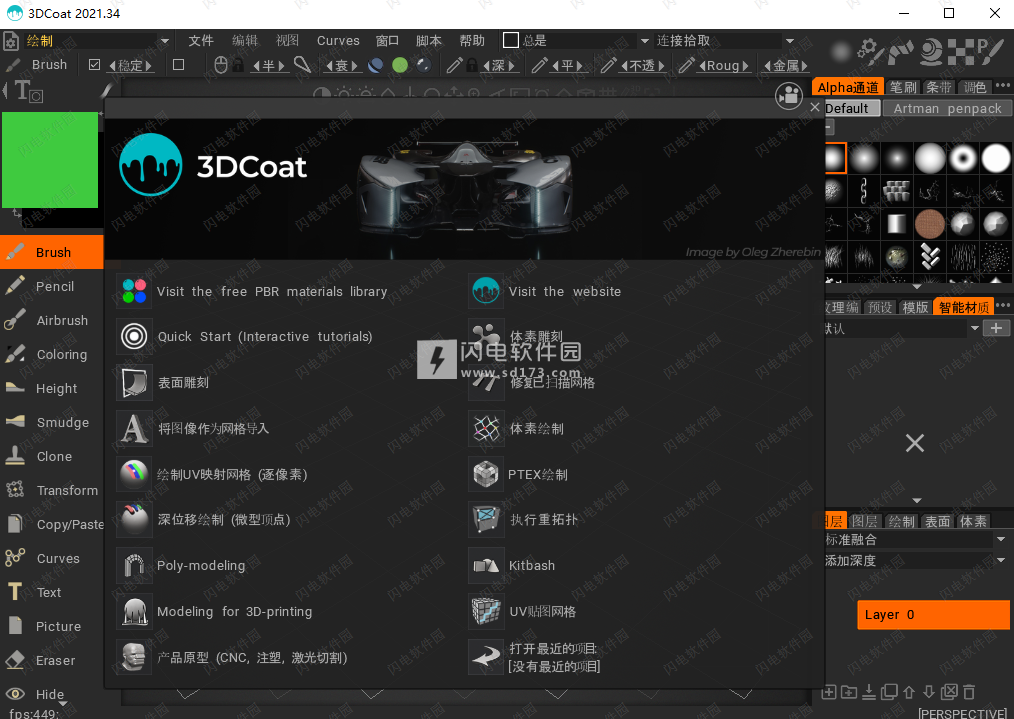
Task: Move layer up with up-arrow icon
Action: coord(909,692)
